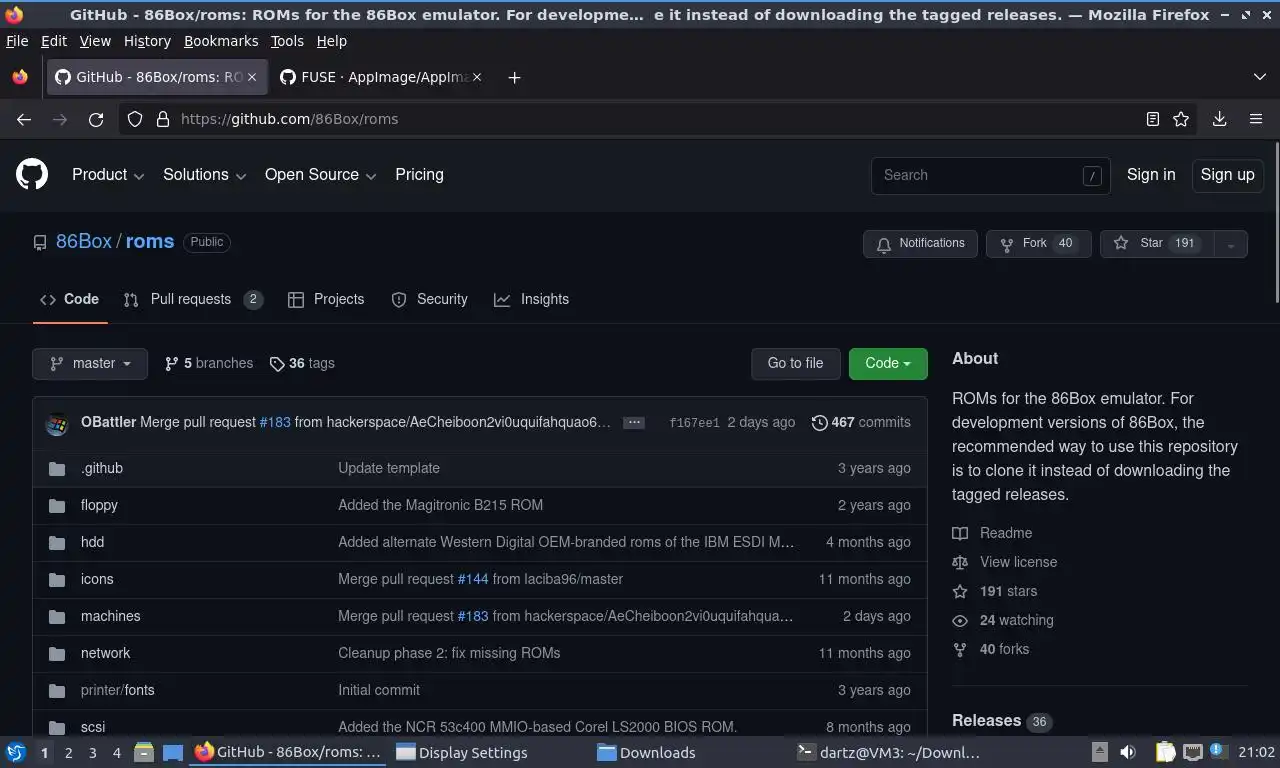The width and height of the screenshot is (1280, 768).
Task: Expand the Solutions navigation menu
Action: click(204, 175)
